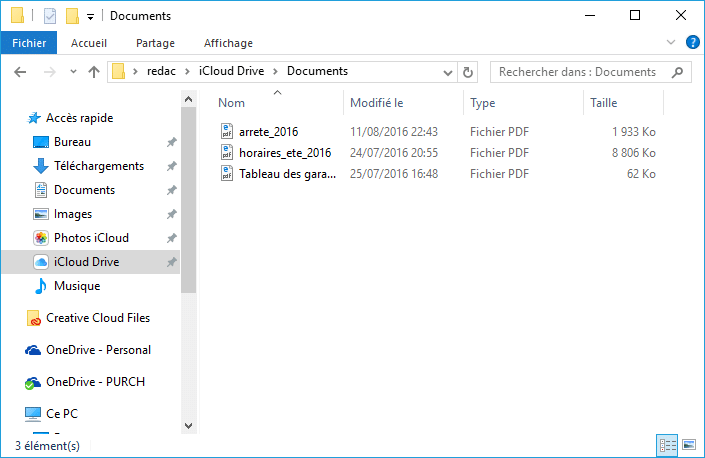Click the blue help question mark icon
The width and height of the screenshot is (705, 458).
(692, 43)
